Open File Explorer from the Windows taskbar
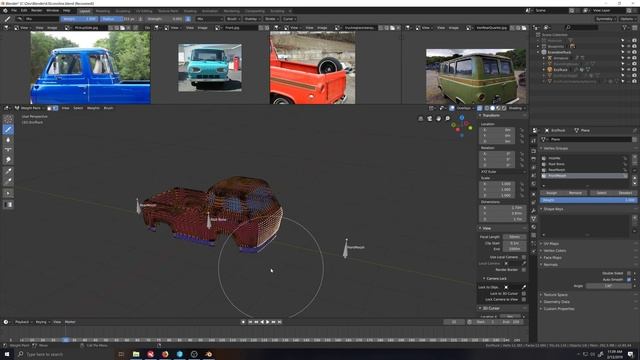 [136, 354]
